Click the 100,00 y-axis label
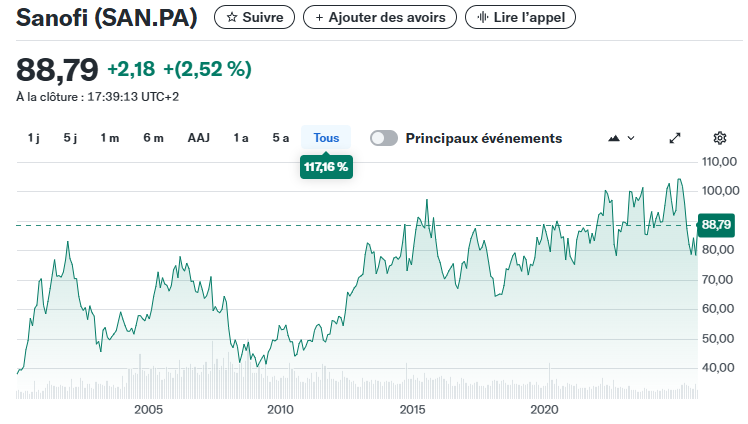The width and height of the screenshot is (748, 424). tap(720, 191)
